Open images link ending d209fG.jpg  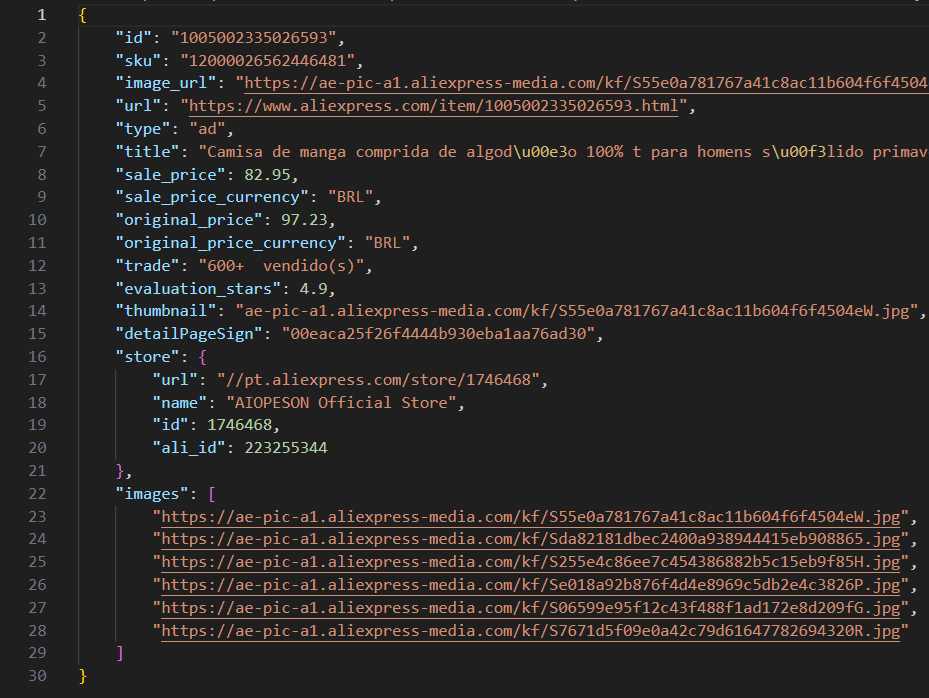(x=530, y=608)
